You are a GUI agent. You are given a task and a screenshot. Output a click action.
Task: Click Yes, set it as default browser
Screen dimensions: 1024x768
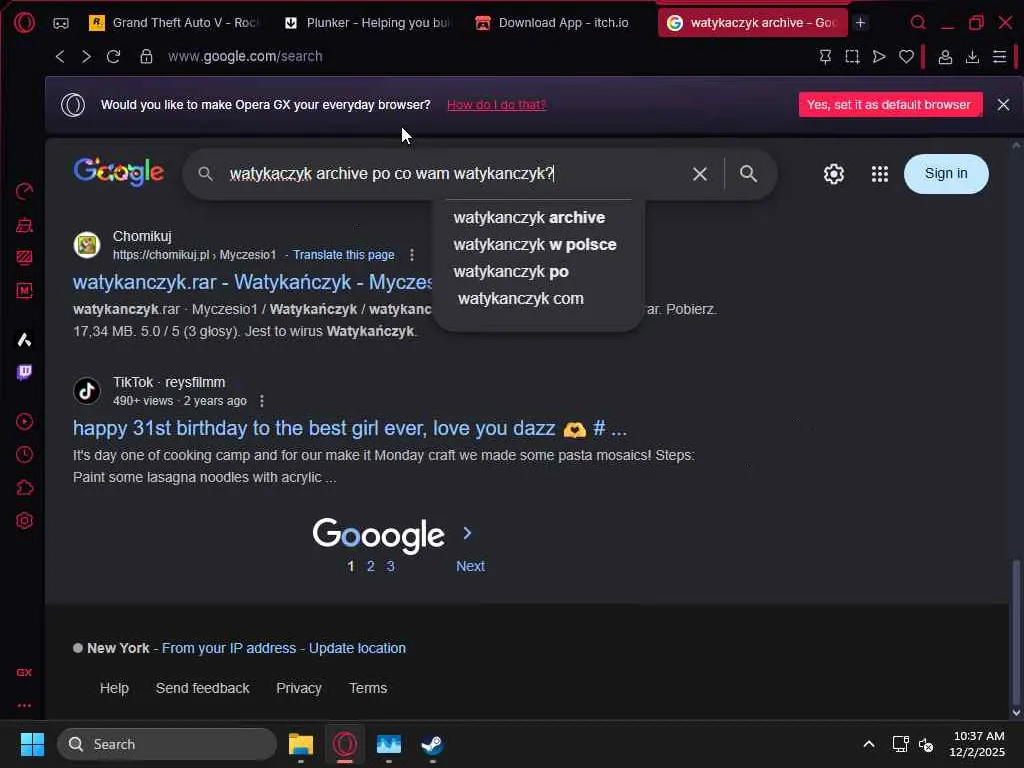[889, 104]
